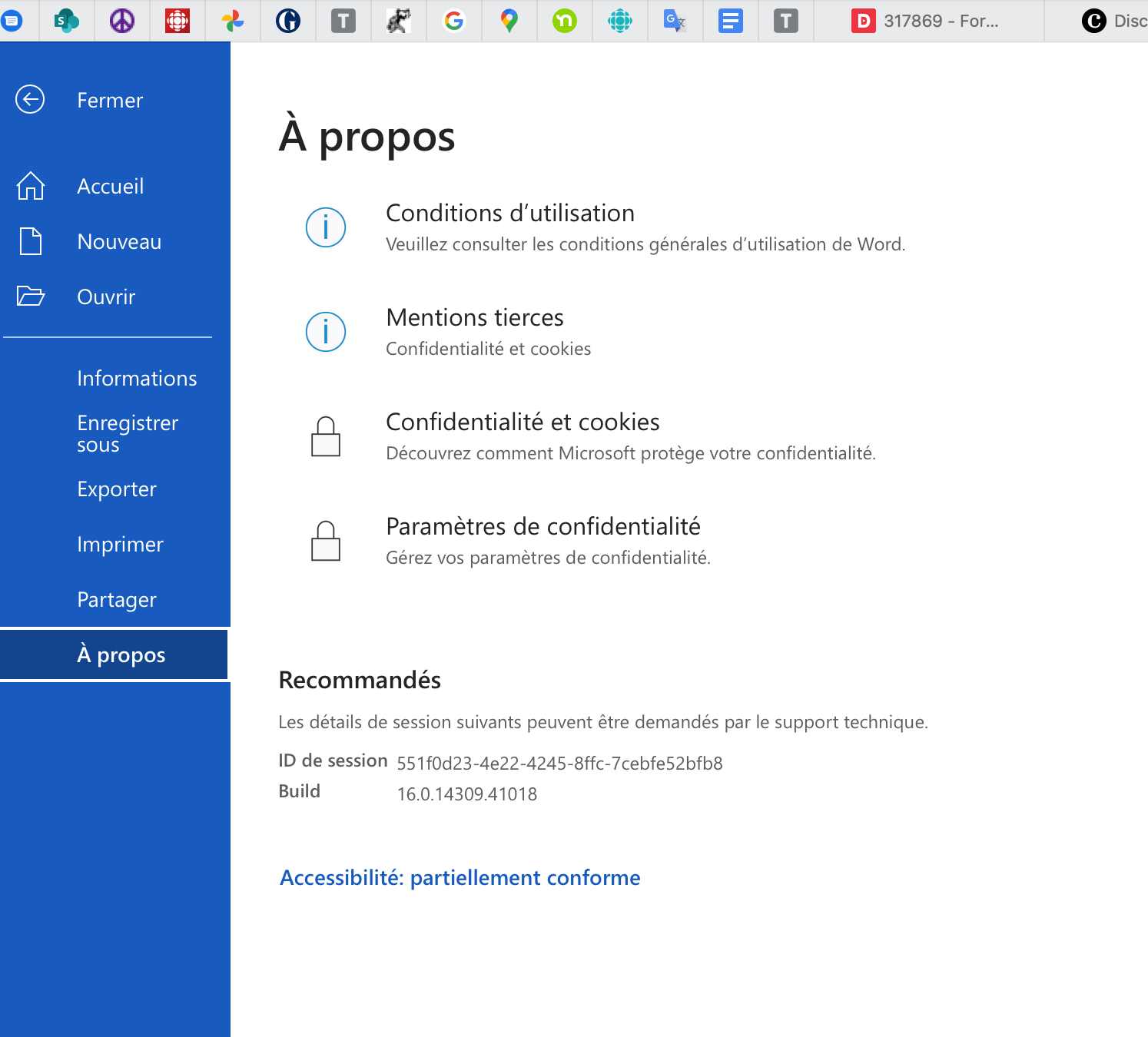This screenshot has width=1148, height=1037.
Task: Open the teal globe logo tab
Action: point(620,21)
